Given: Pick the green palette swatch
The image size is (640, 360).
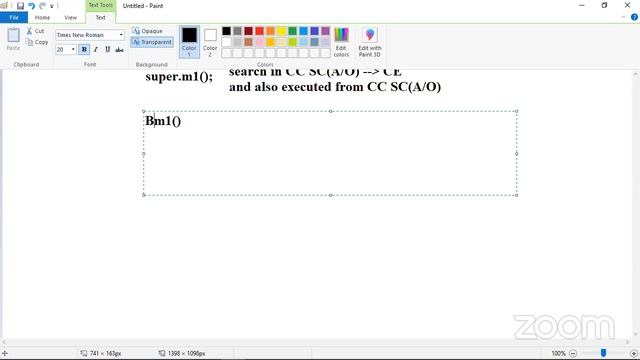Looking at the screenshot, I should click(293, 31).
